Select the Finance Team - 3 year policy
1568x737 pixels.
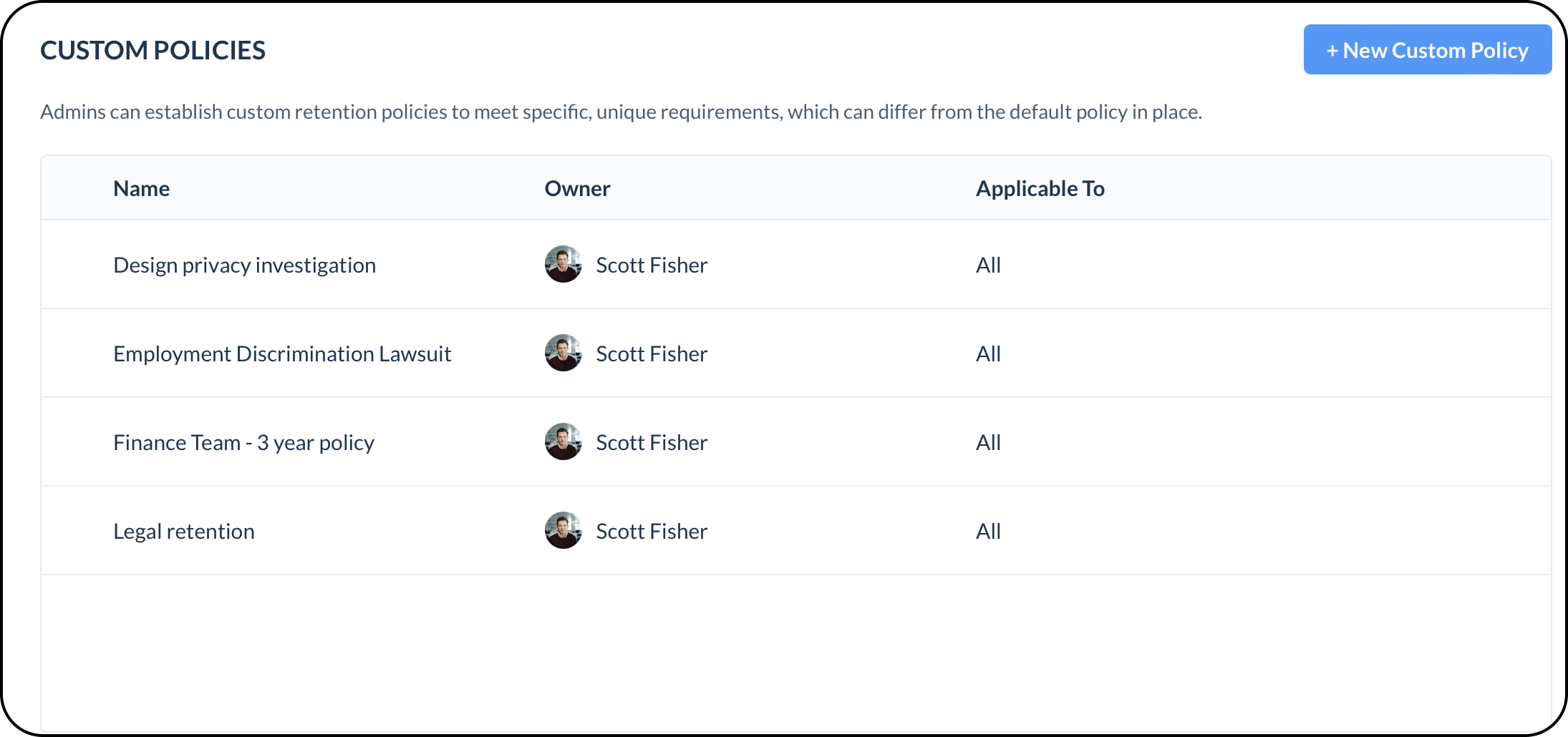(x=243, y=443)
